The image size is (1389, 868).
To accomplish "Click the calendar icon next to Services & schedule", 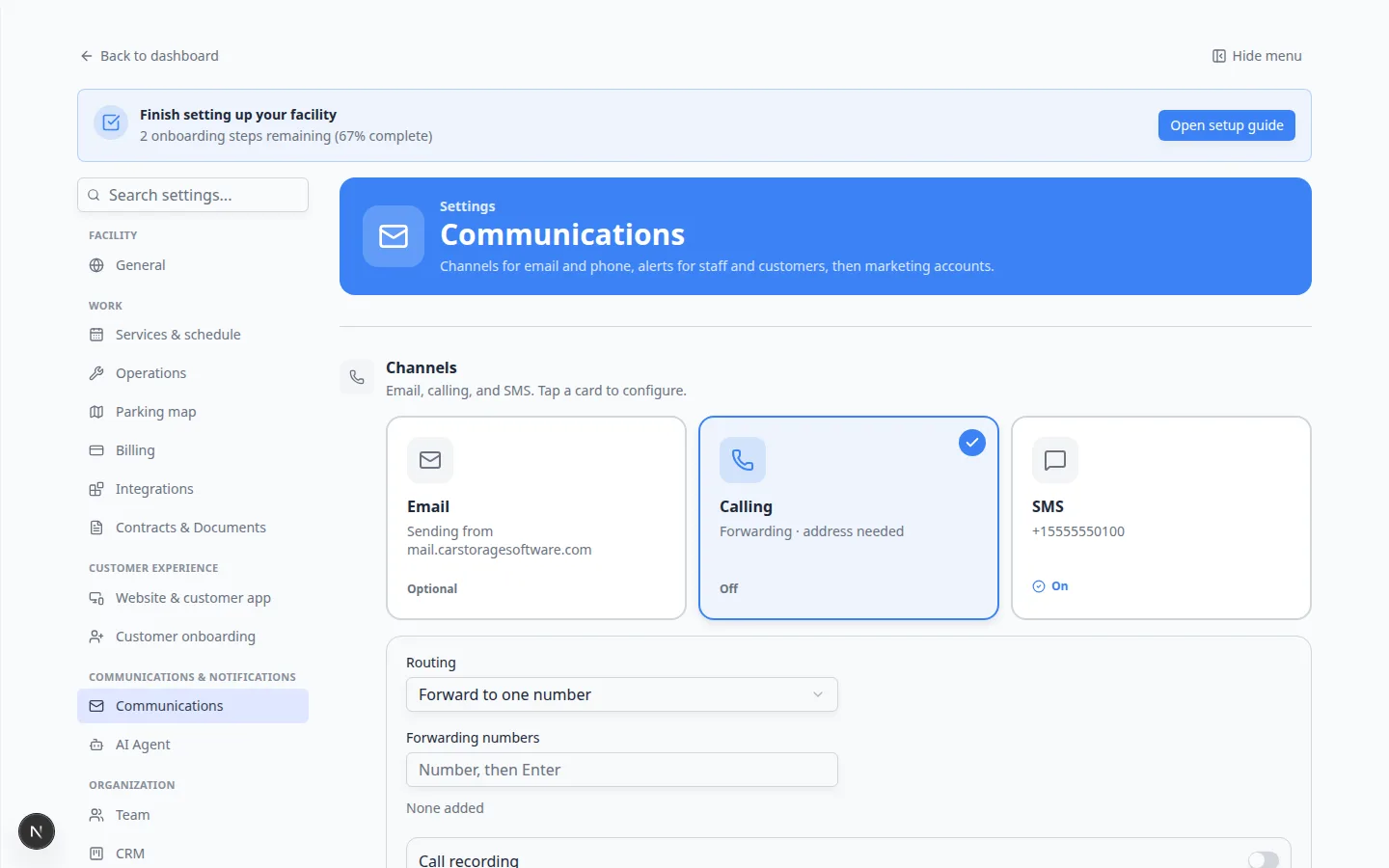I will pos(96,335).
